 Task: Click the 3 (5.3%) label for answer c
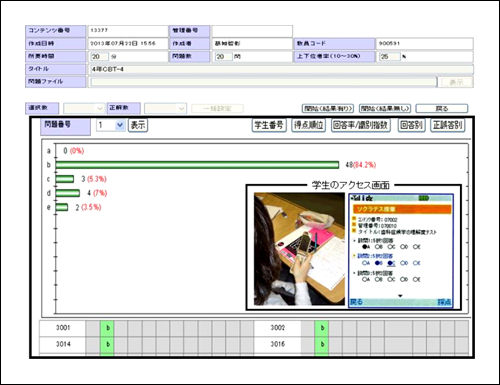(x=94, y=179)
